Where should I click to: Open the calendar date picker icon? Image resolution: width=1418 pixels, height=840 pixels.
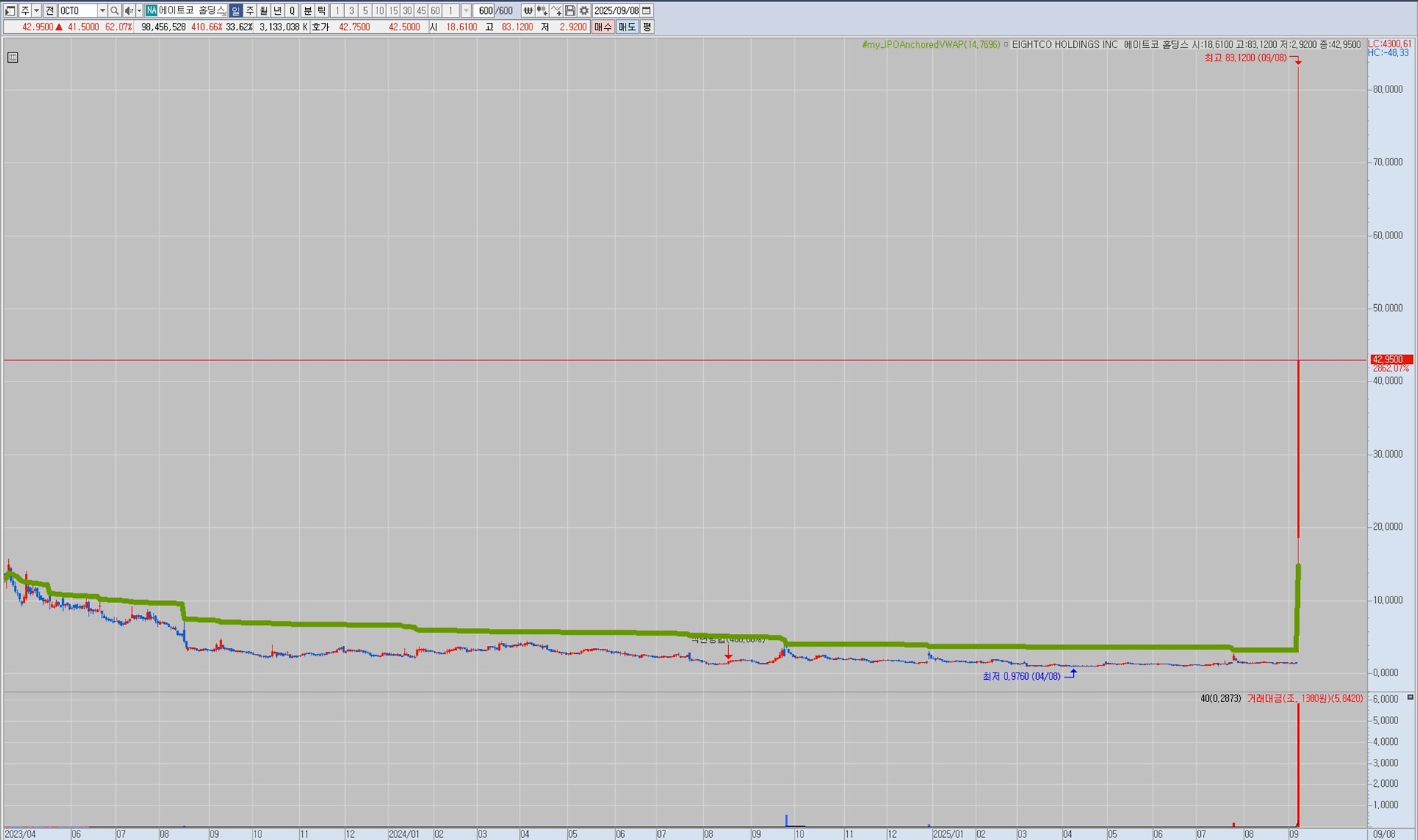[x=647, y=10]
